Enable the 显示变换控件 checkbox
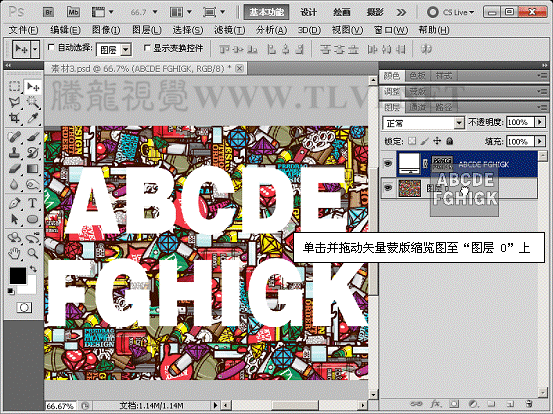 (x=147, y=47)
